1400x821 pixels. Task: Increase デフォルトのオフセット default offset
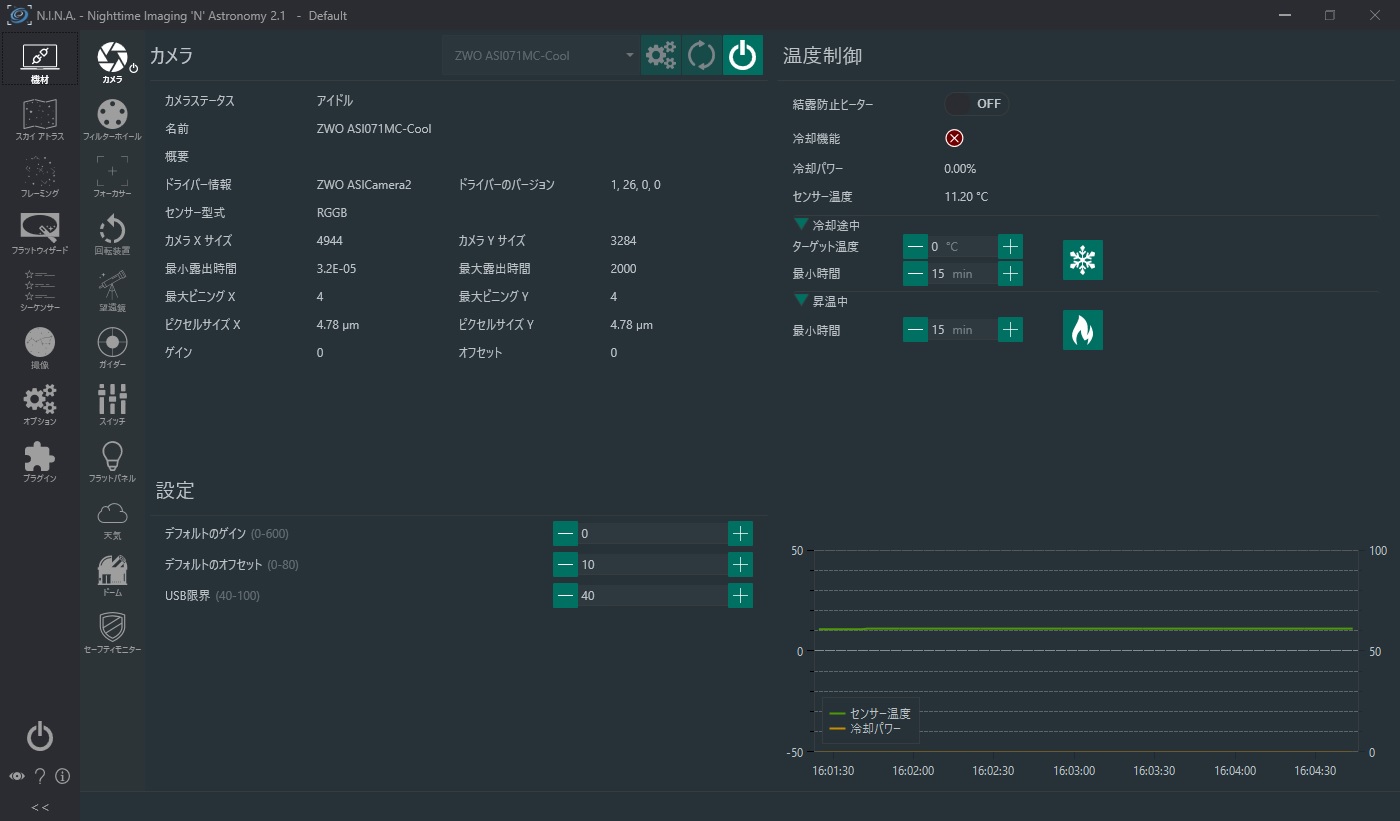[x=740, y=565]
